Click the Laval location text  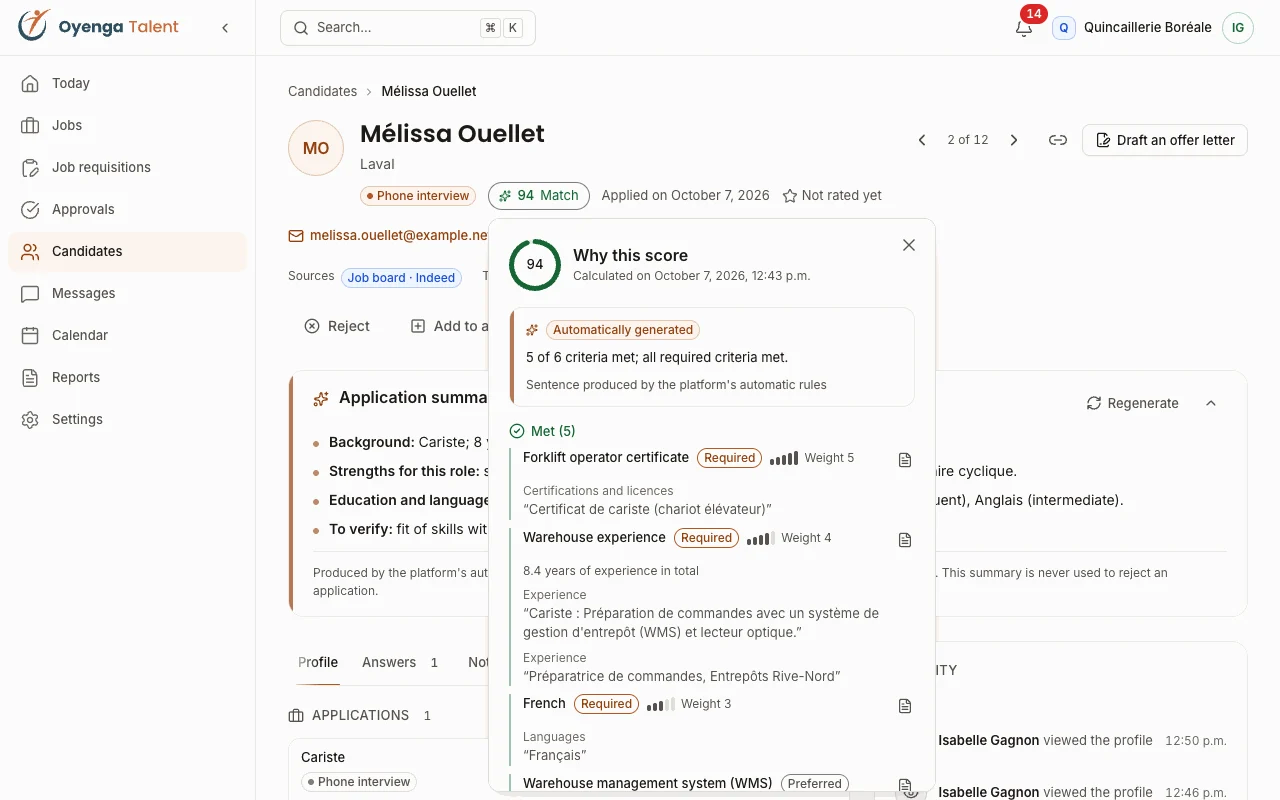[x=377, y=164]
